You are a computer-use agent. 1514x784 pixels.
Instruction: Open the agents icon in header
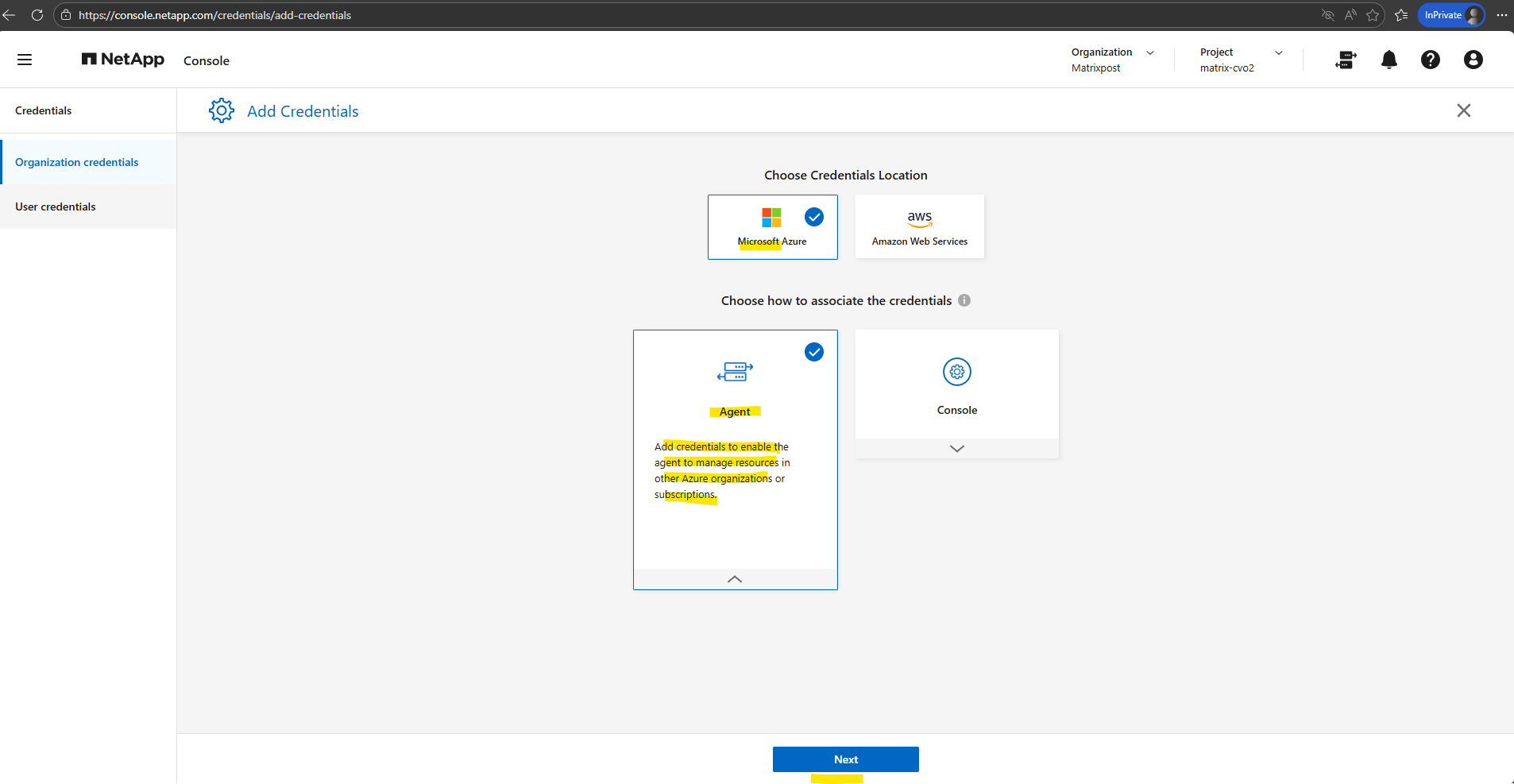pos(1346,60)
